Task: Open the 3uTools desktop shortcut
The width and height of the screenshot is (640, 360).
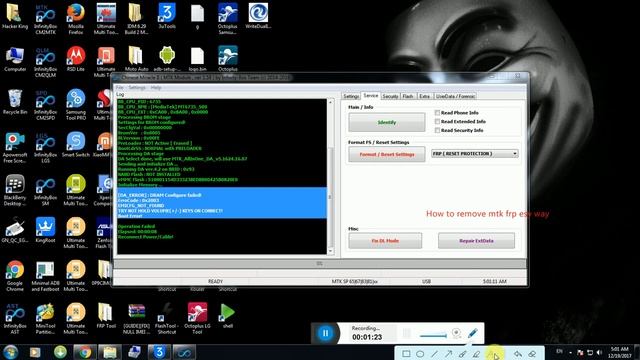Action: (x=167, y=16)
